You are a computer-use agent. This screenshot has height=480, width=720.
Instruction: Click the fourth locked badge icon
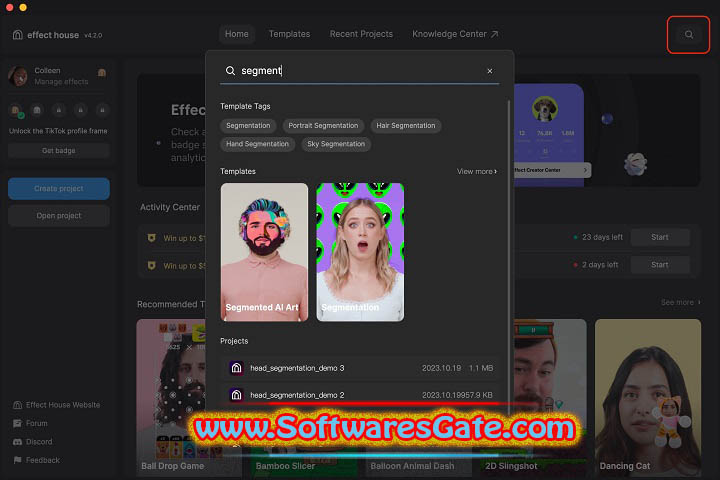coord(80,110)
